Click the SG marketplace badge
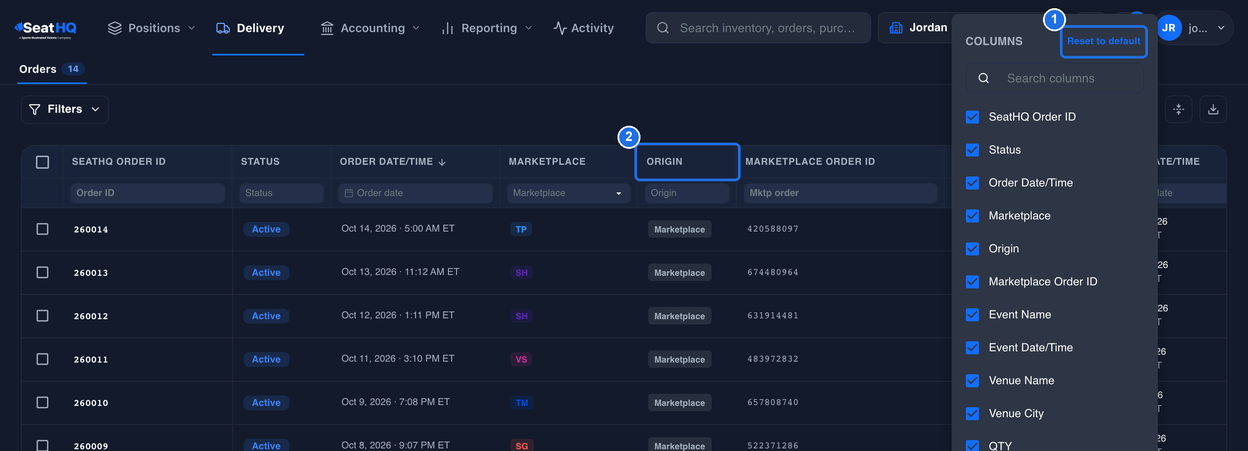 point(521,446)
